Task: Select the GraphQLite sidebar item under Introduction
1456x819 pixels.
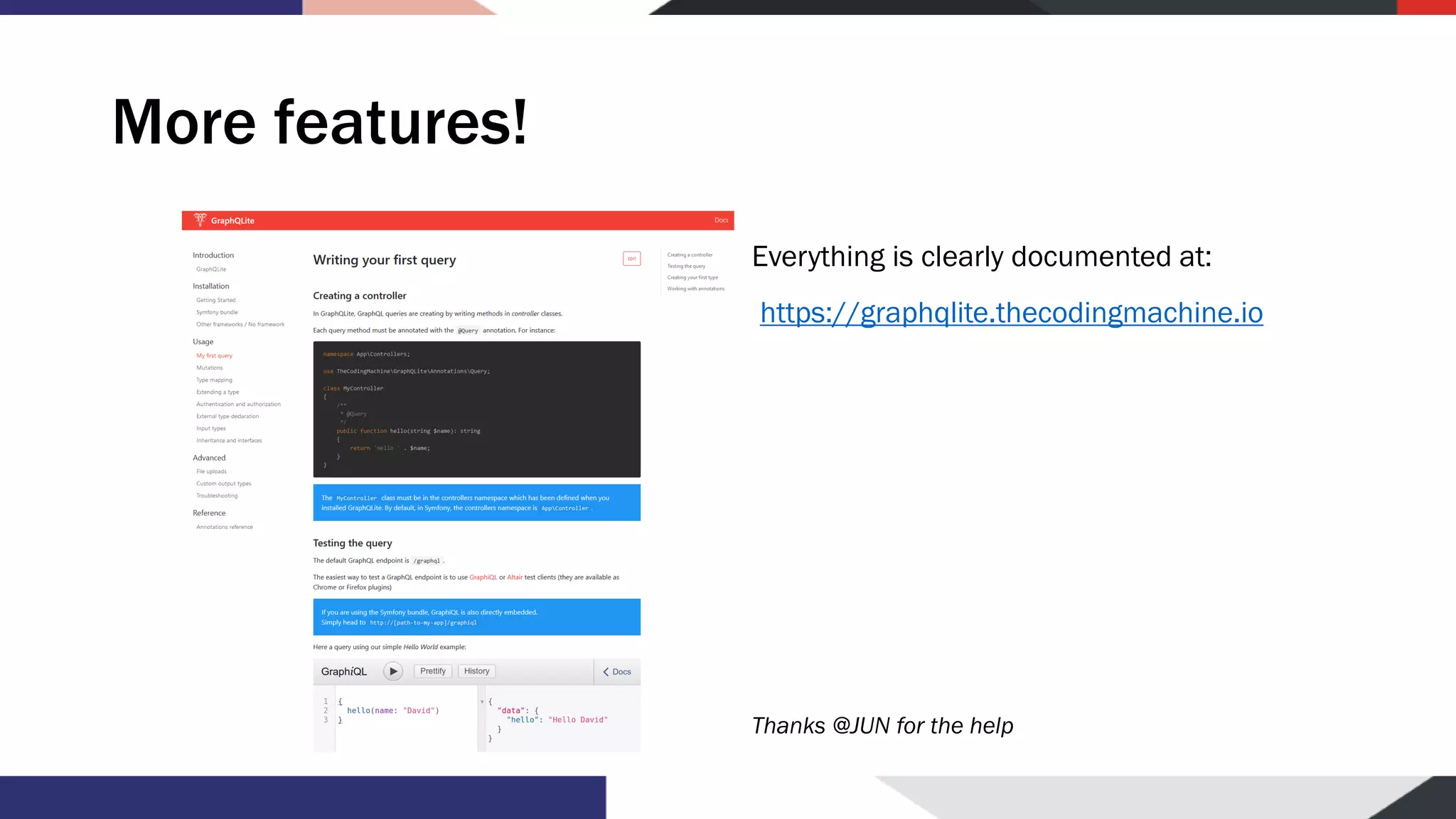Action: pyautogui.click(x=211, y=269)
